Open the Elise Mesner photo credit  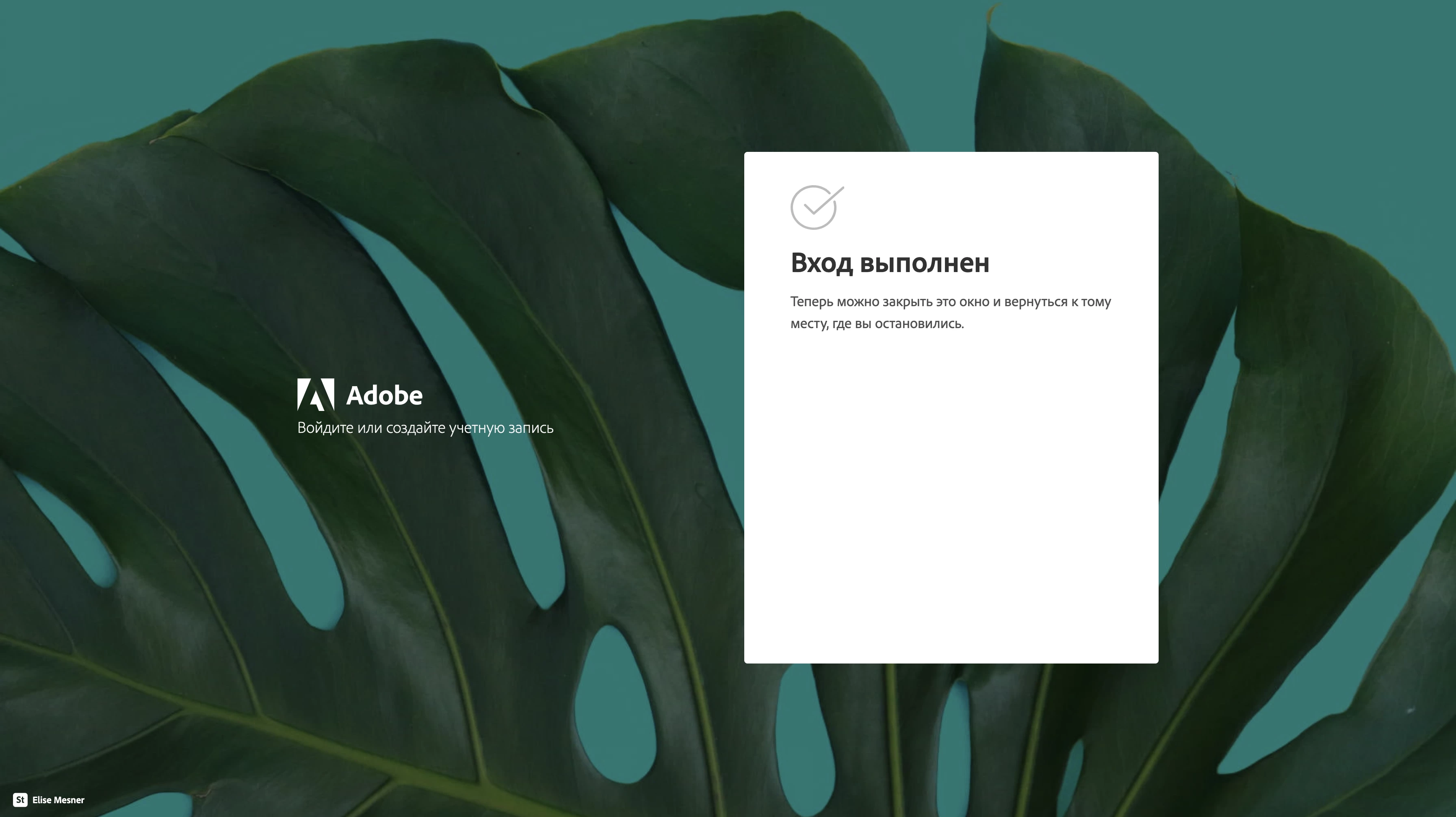[58, 800]
